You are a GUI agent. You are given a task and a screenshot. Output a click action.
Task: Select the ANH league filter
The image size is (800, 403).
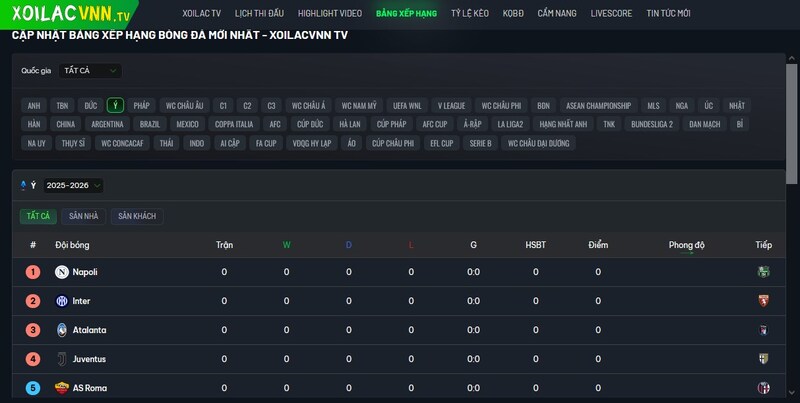34,106
